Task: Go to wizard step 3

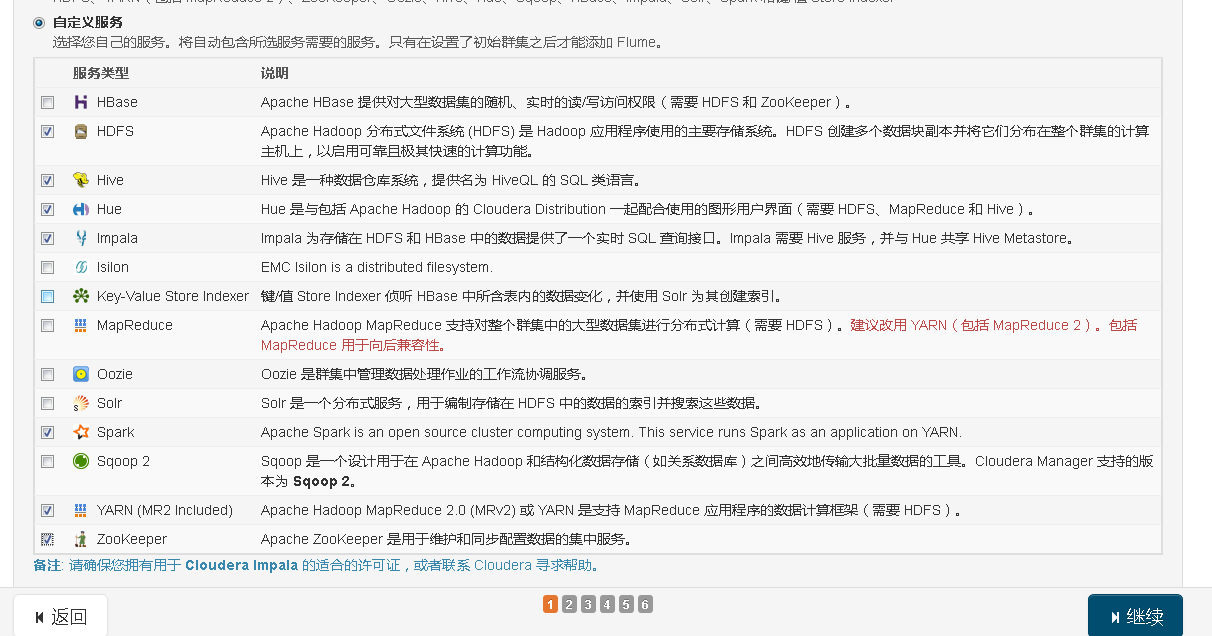Action: click(588, 604)
